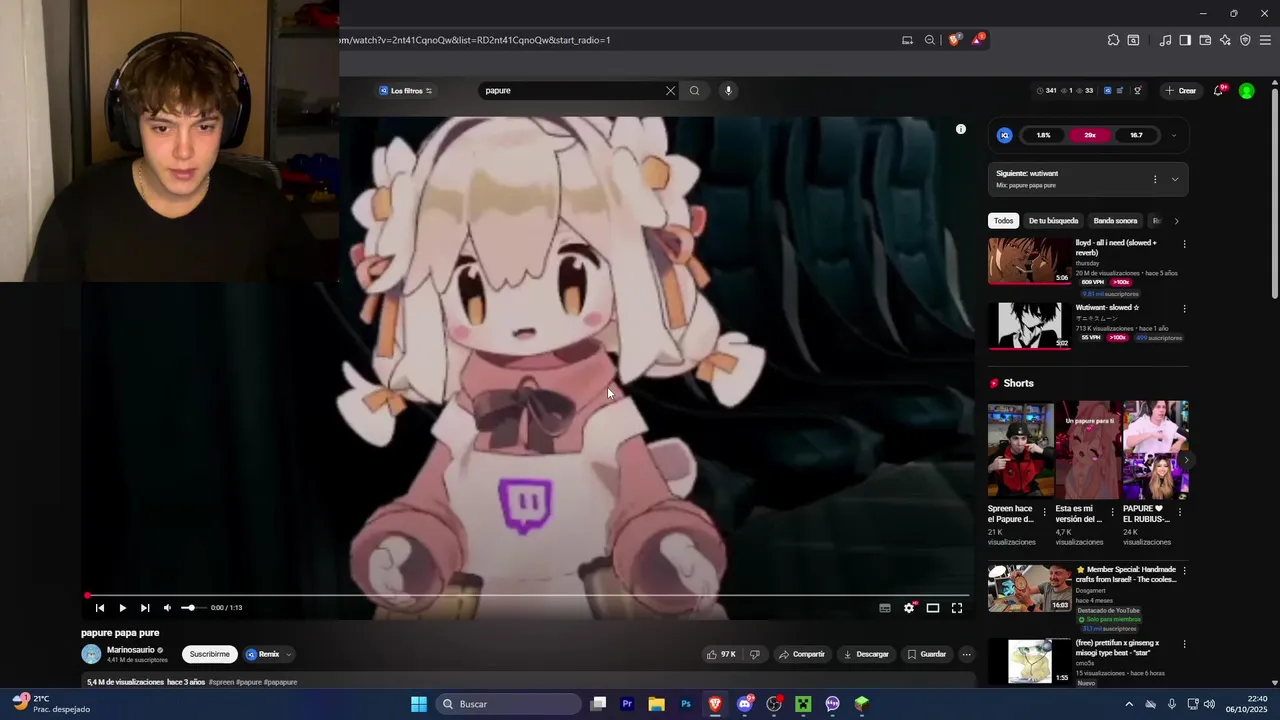Open the Los filtros dropdown
The height and width of the screenshot is (720, 1280).
pyautogui.click(x=405, y=91)
